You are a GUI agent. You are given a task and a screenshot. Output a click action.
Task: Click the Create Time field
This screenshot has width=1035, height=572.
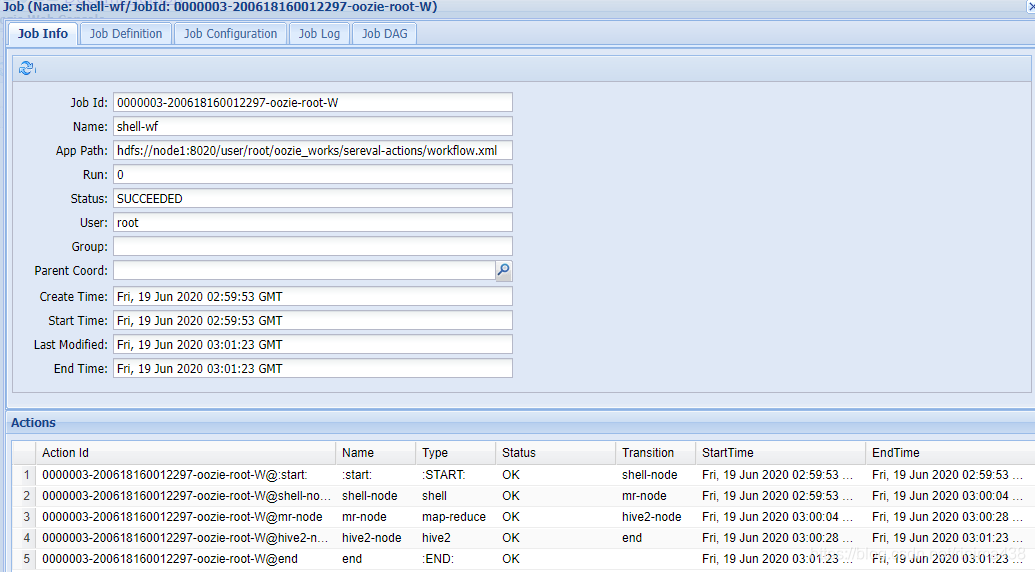click(x=313, y=297)
